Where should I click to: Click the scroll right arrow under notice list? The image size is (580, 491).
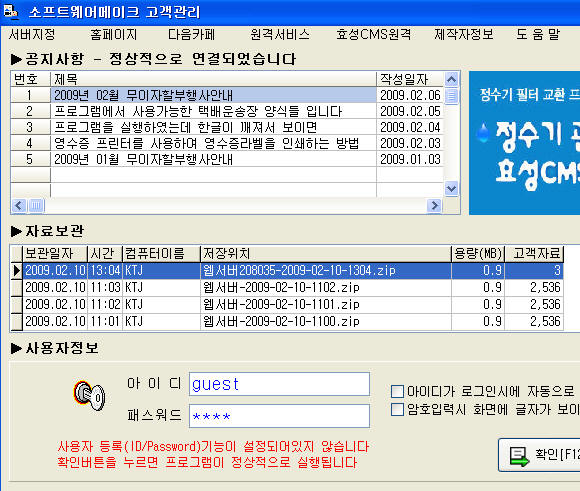tap(435, 205)
